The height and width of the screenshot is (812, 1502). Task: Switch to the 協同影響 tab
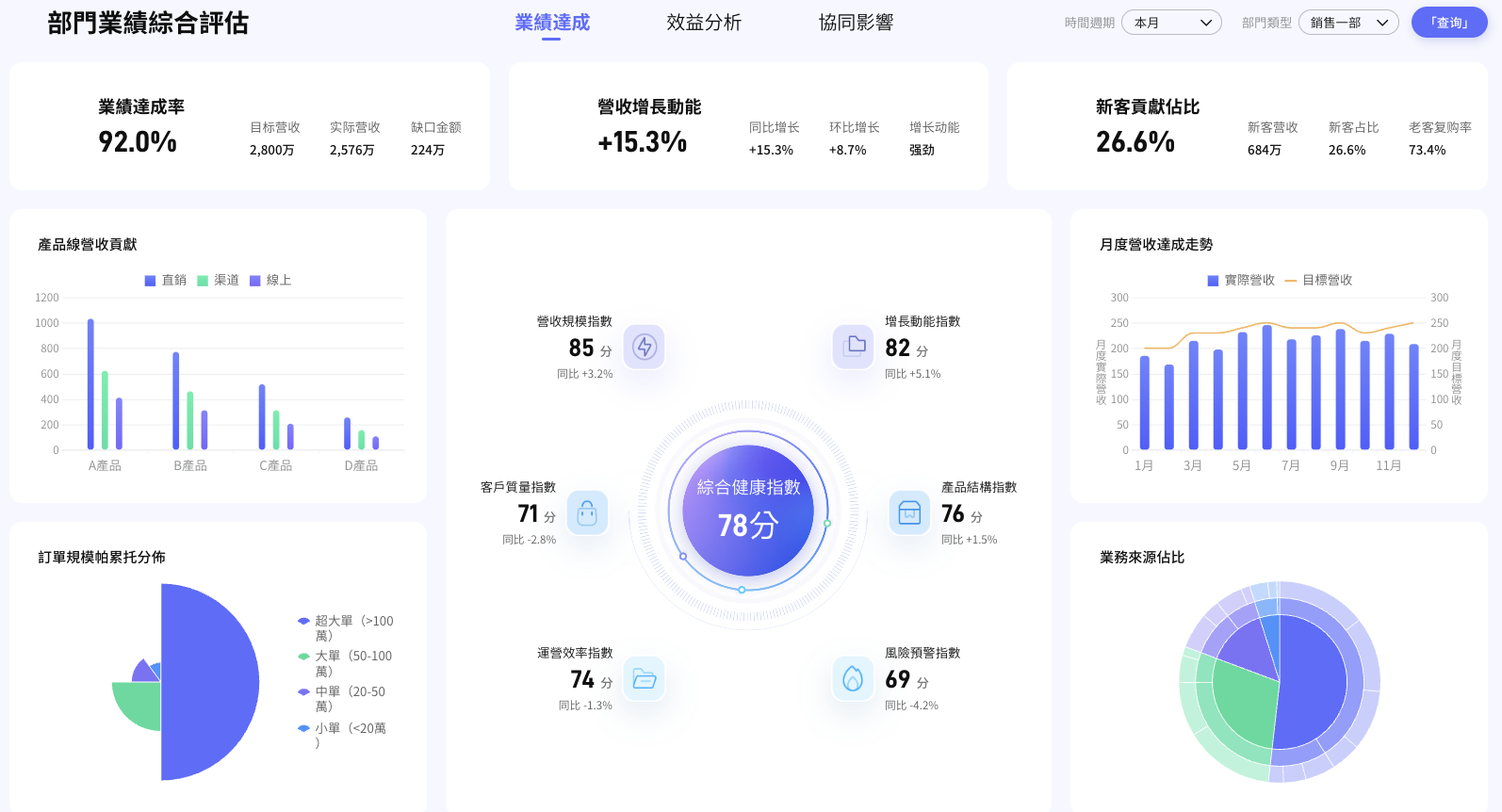pyautogui.click(x=856, y=23)
